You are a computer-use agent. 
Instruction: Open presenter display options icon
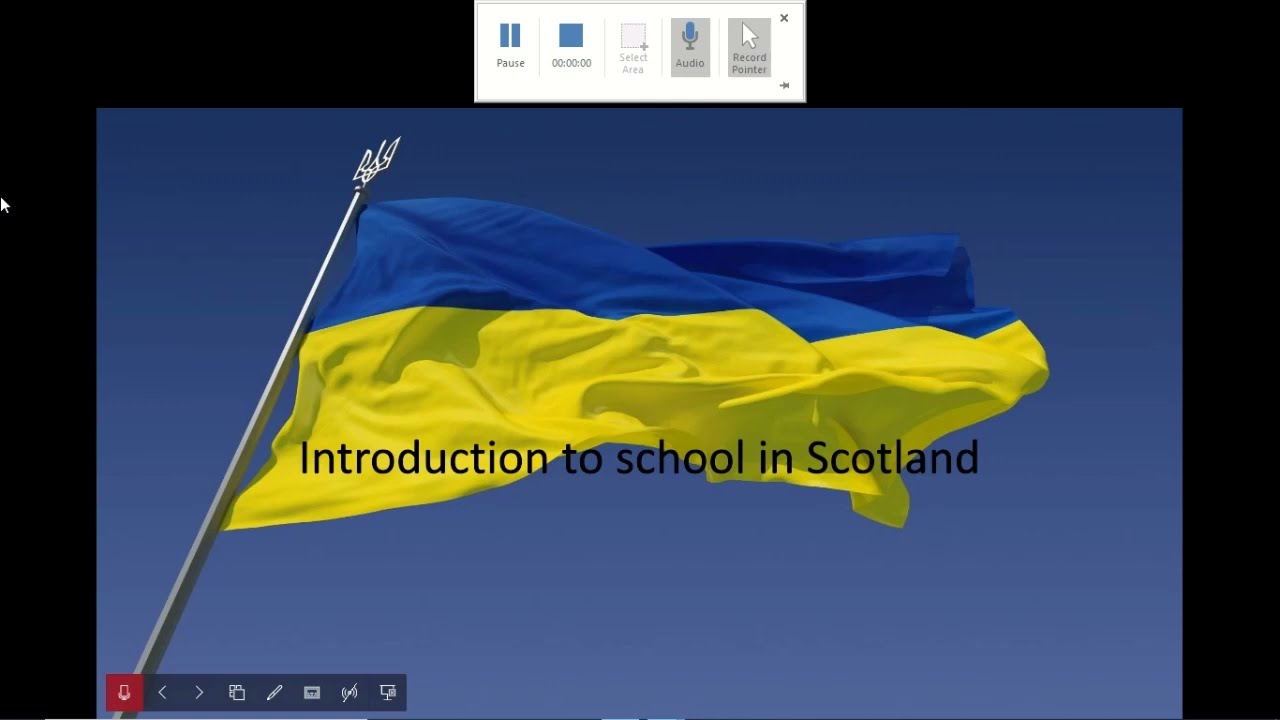388,693
